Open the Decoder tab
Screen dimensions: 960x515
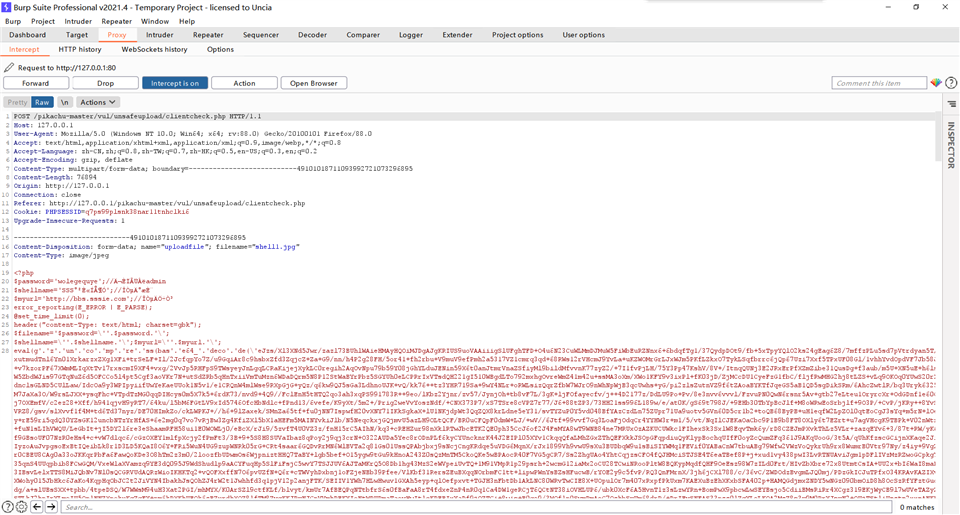[x=312, y=35]
